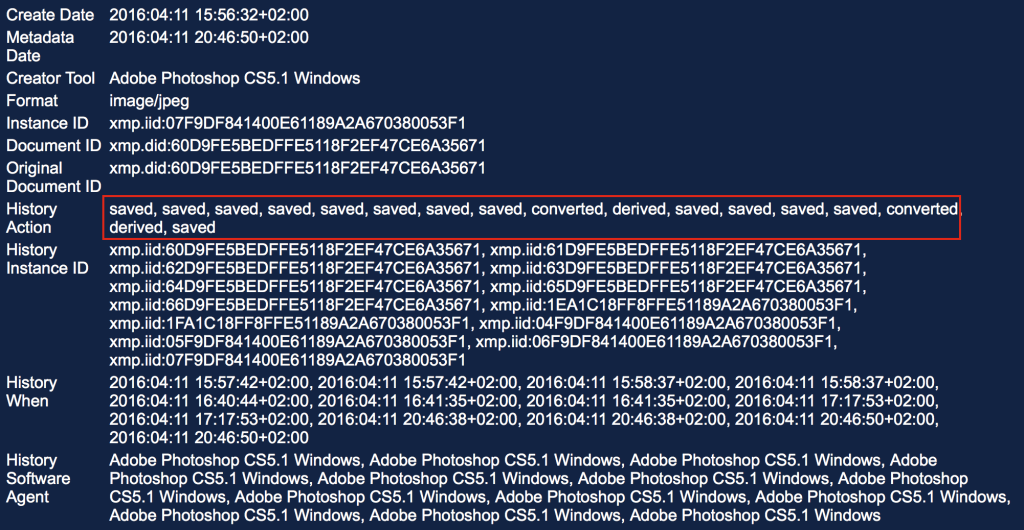Click the Format label

pos(32,101)
